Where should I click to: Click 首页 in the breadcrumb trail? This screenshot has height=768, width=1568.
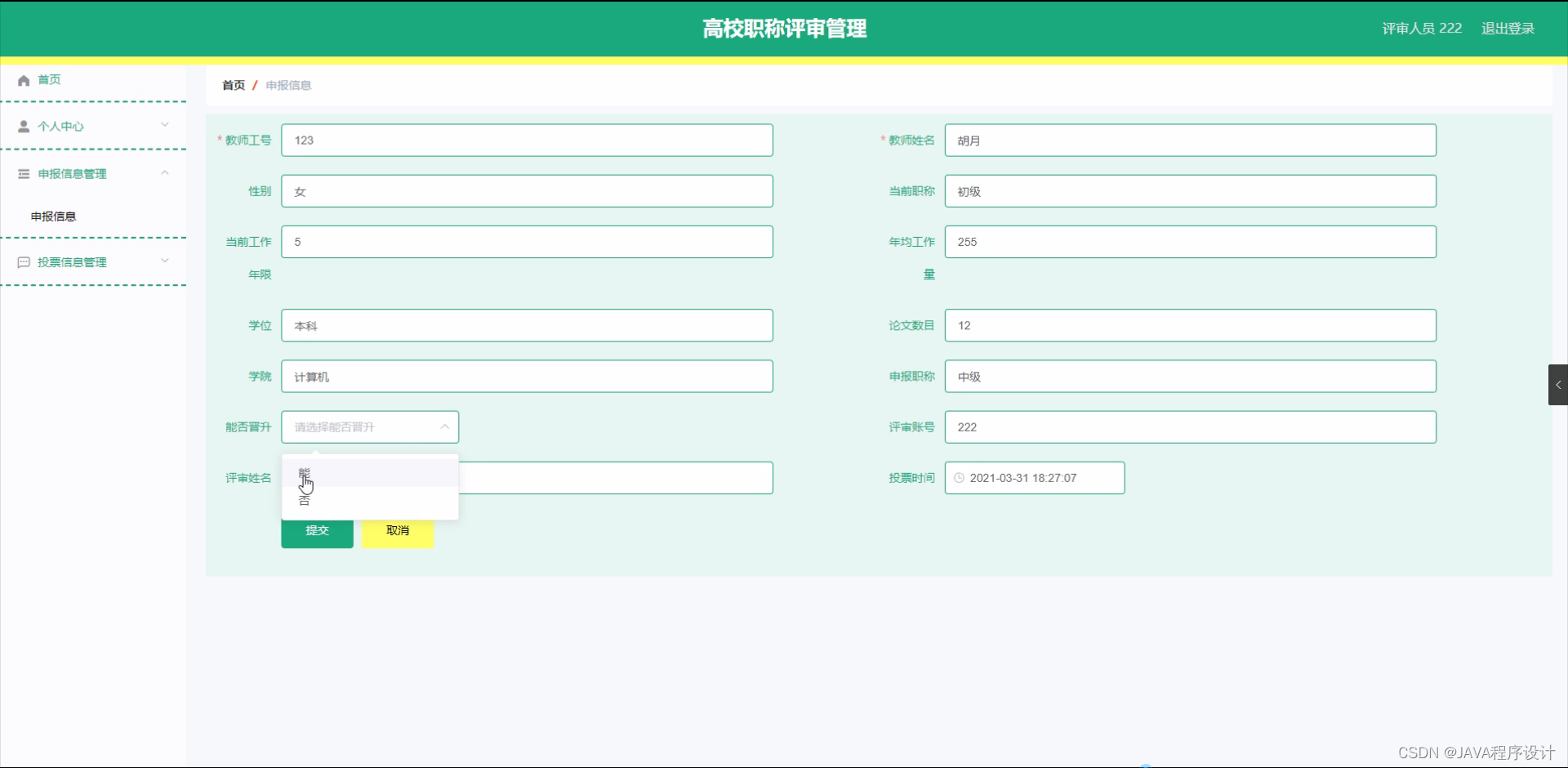coord(232,85)
